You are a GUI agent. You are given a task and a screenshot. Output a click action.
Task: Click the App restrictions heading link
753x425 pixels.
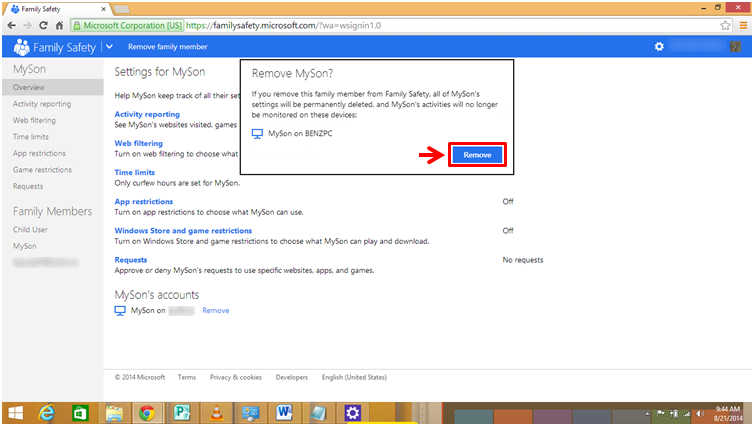144,202
